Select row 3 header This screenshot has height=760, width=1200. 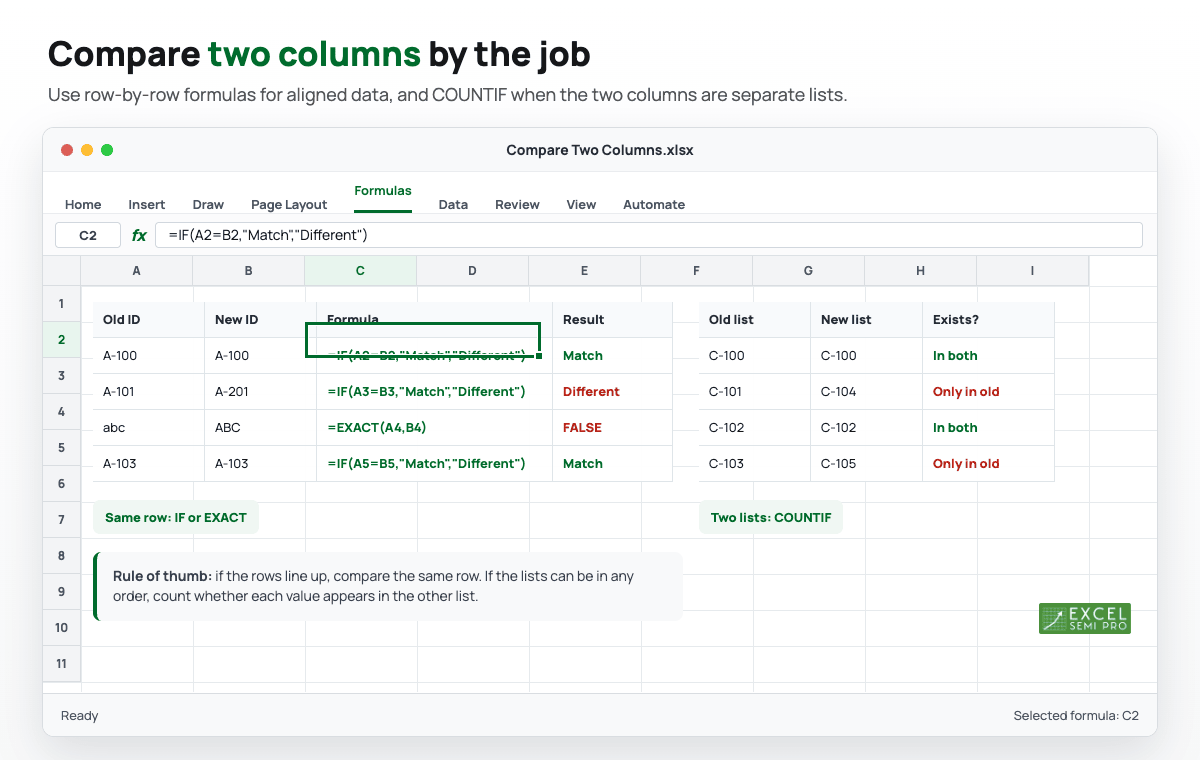(61, 376)
